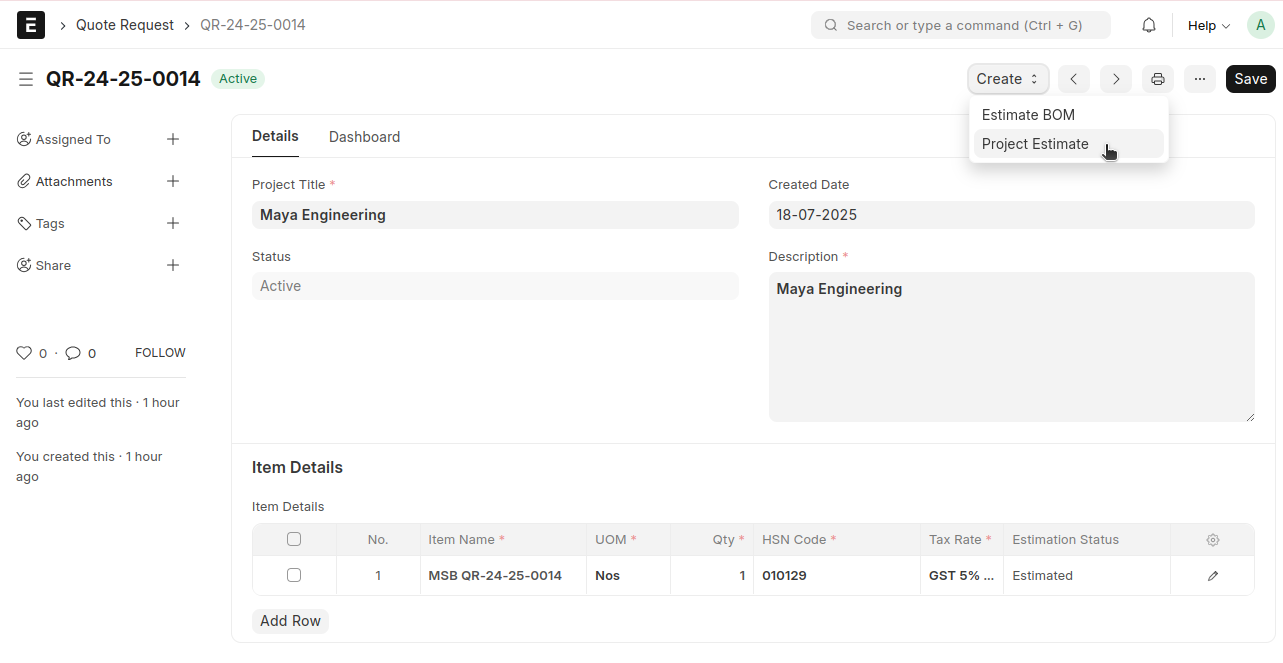Click the notification bell icon
This screenshot has height=663, width=1283.
(1149, 25)
